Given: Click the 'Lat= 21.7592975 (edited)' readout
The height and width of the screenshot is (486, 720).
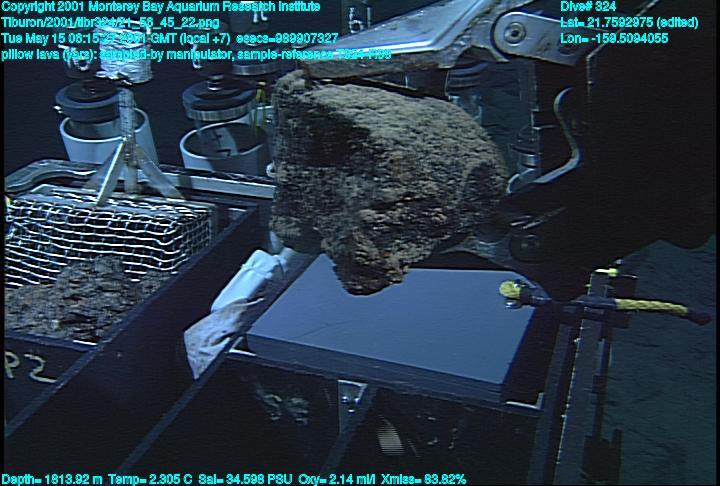Looking at the screenshot, I should pyautogui.click(x=629, y=23).
